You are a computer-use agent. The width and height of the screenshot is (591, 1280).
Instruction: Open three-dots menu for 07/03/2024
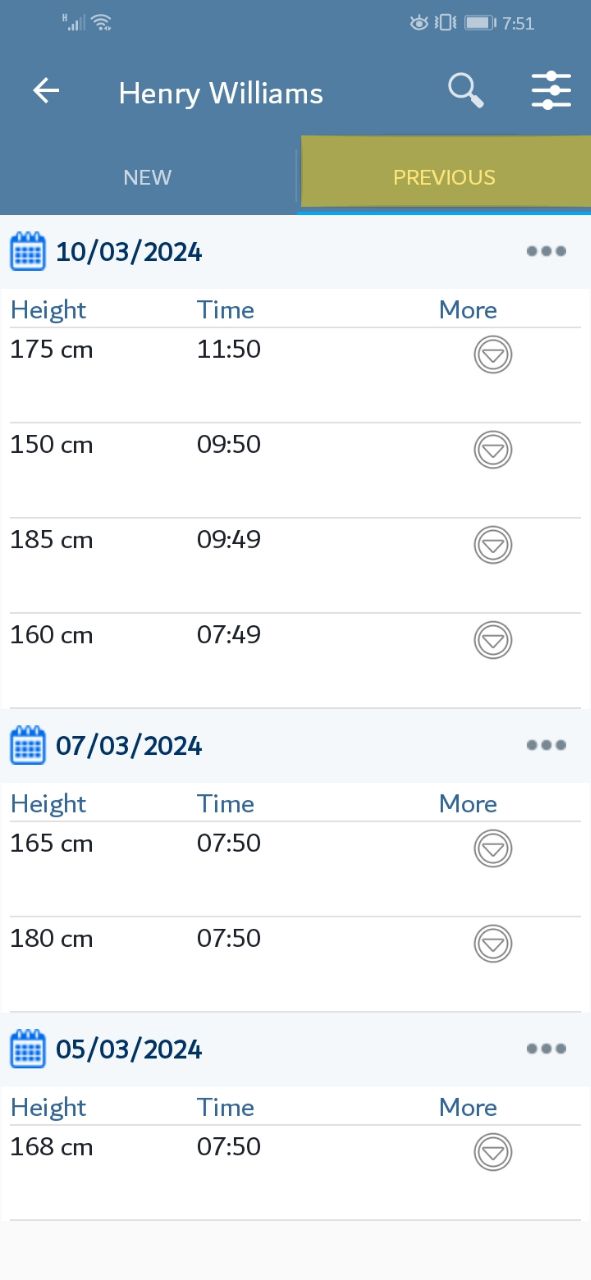pos(547,745)
